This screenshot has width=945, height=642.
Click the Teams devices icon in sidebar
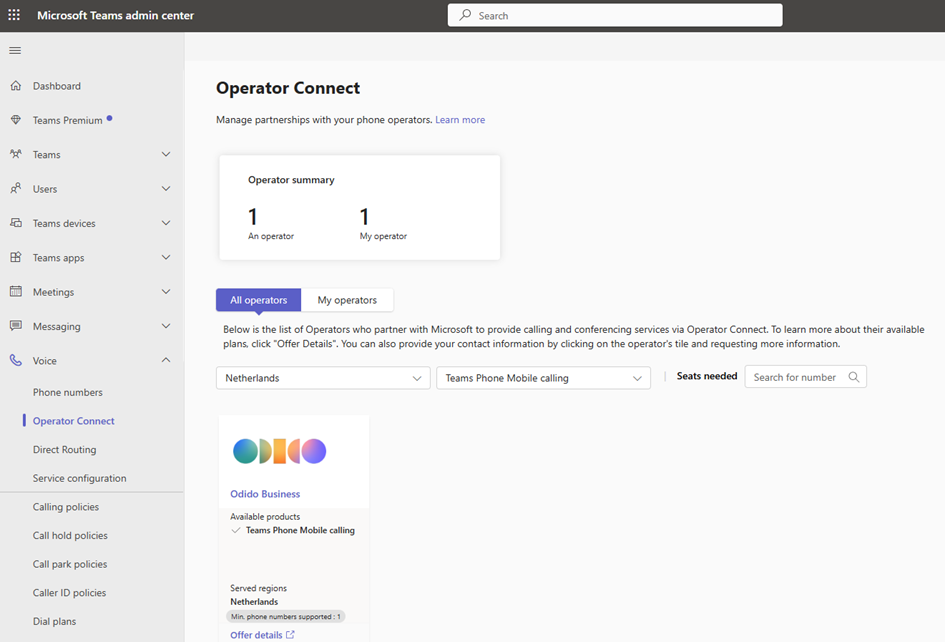(x=15, y=223)
